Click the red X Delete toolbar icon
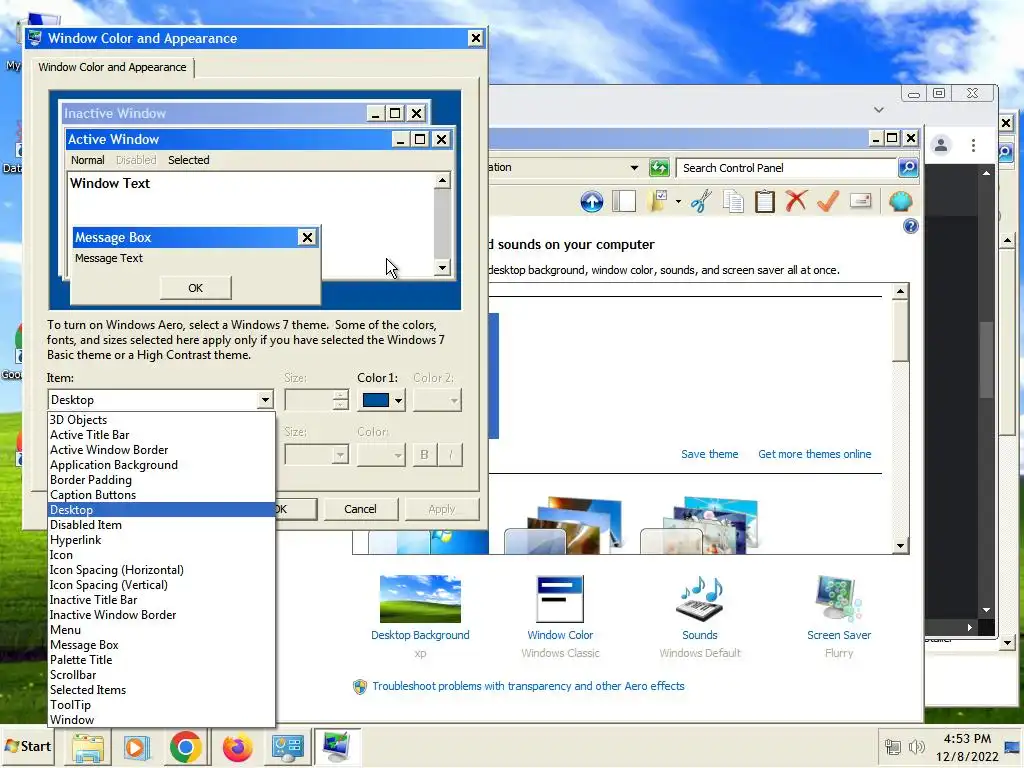 [x=796, y=201]
